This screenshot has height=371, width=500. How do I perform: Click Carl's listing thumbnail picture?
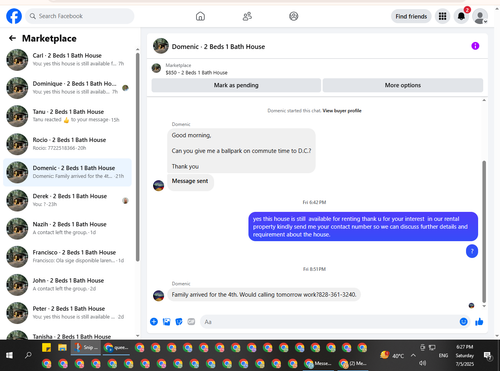click(17, 60)
